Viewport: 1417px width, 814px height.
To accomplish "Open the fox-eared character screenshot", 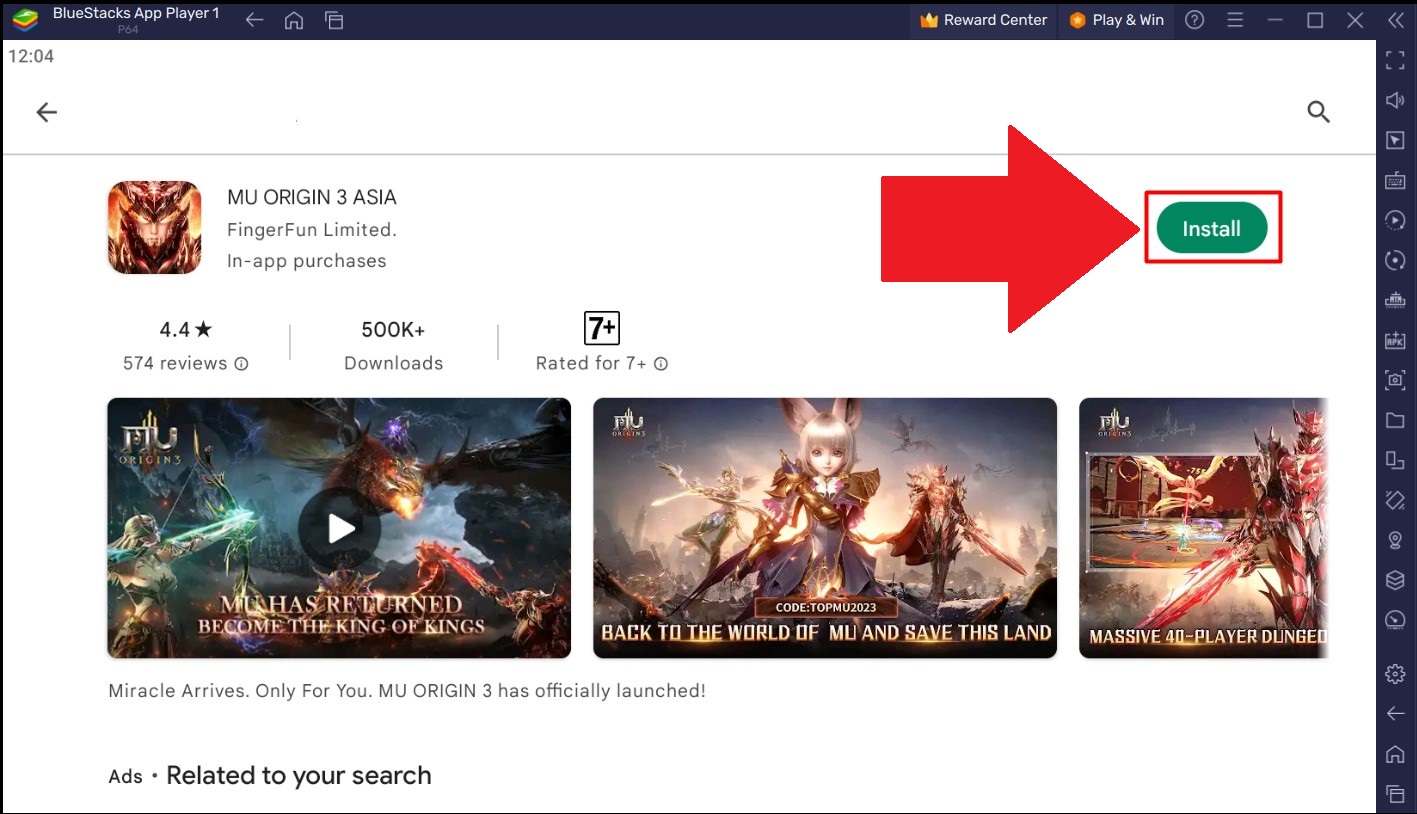I will (x=825, y=528).
